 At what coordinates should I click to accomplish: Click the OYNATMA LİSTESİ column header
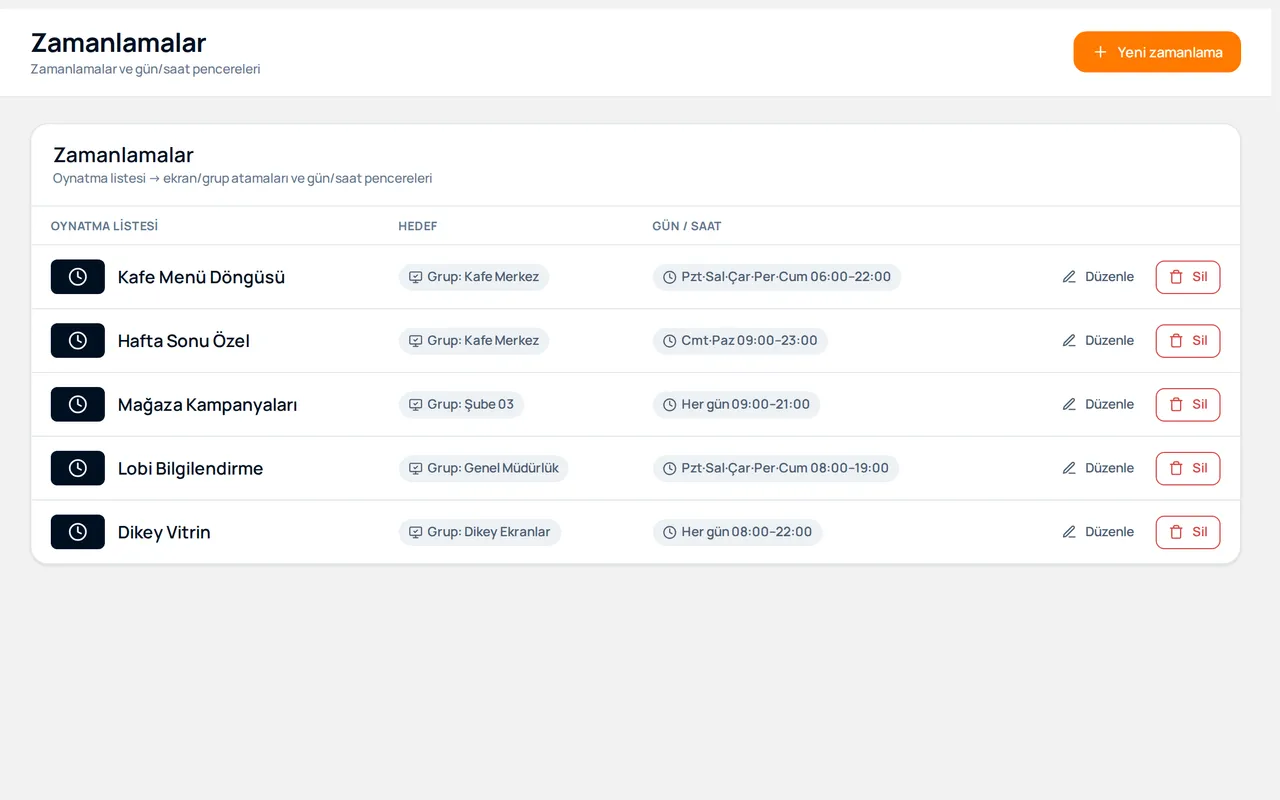click(104, 226)
